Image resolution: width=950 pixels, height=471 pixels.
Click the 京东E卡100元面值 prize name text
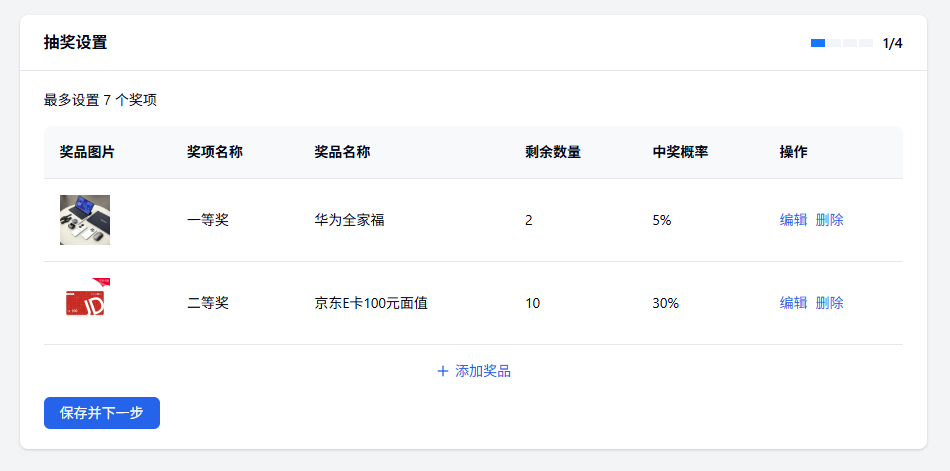click(371, 303)
